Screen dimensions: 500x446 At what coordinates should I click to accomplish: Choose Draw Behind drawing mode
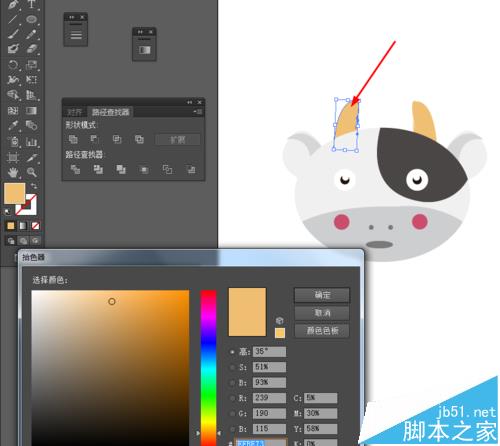(x=23, y=240)
